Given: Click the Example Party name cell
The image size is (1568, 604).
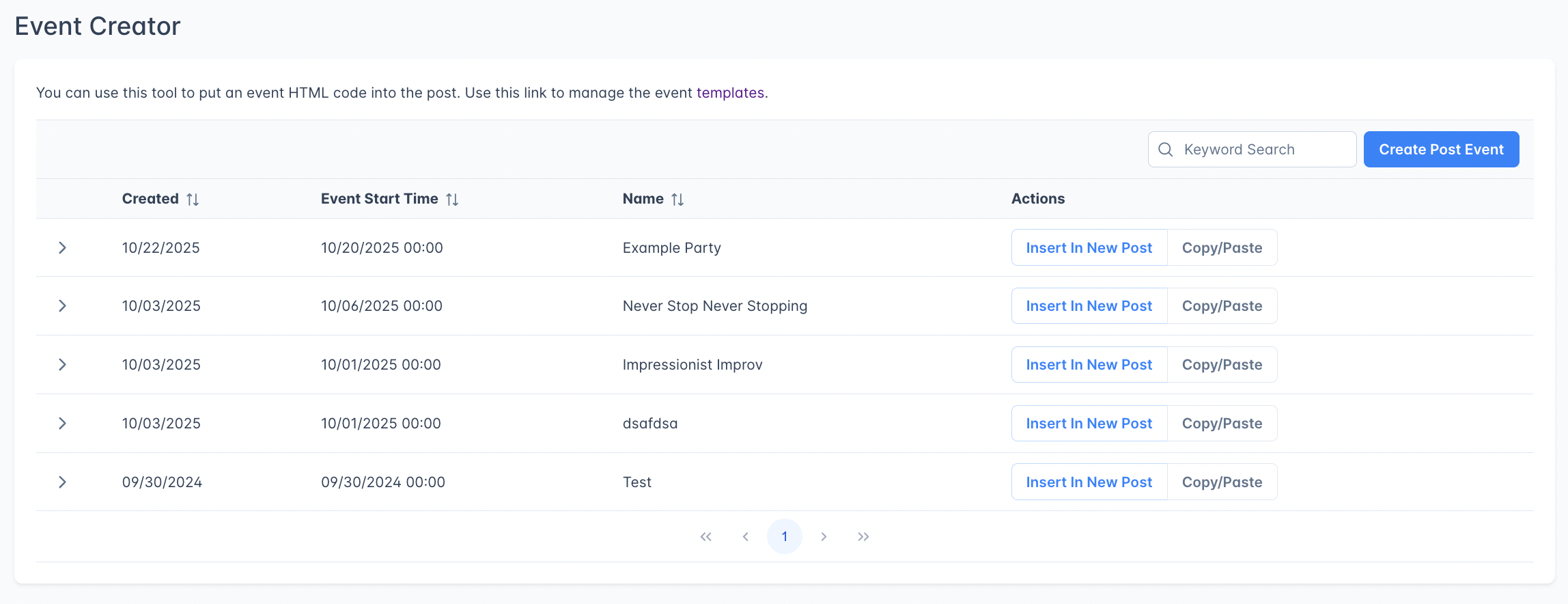Looking at the screenshot, I should (x=672, y=248).
